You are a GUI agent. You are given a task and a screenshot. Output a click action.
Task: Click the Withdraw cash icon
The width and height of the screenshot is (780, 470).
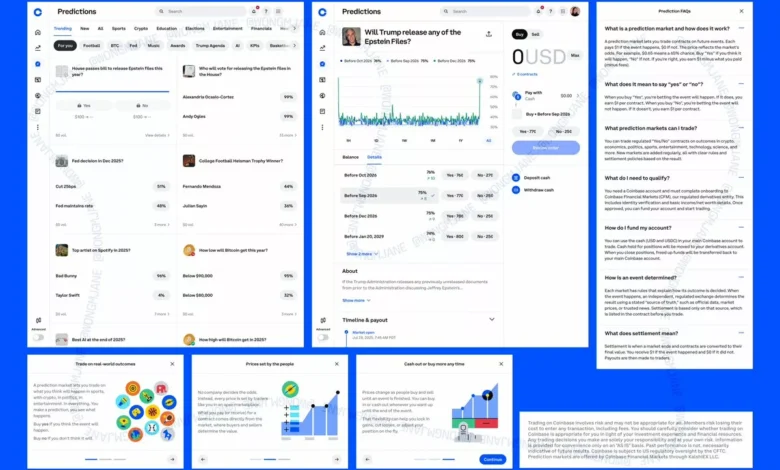pyautogui.click(x=517, y=189)
